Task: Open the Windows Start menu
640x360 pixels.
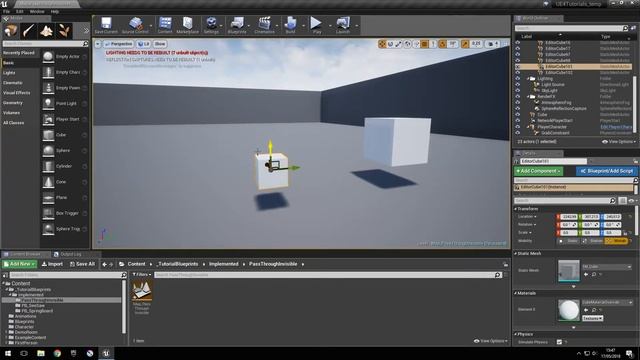Action: coord(8,353)
